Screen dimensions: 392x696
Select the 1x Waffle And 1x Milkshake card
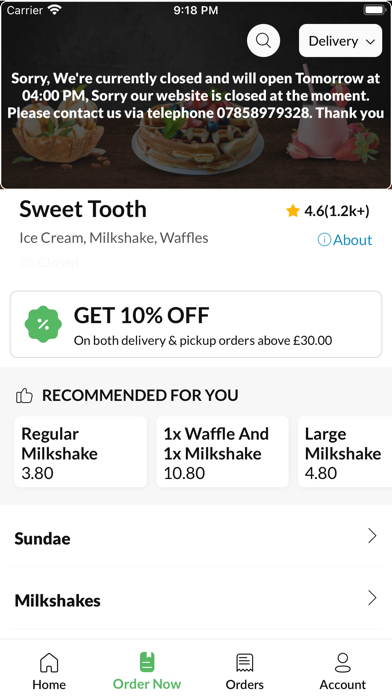click(x=222, y=452)
